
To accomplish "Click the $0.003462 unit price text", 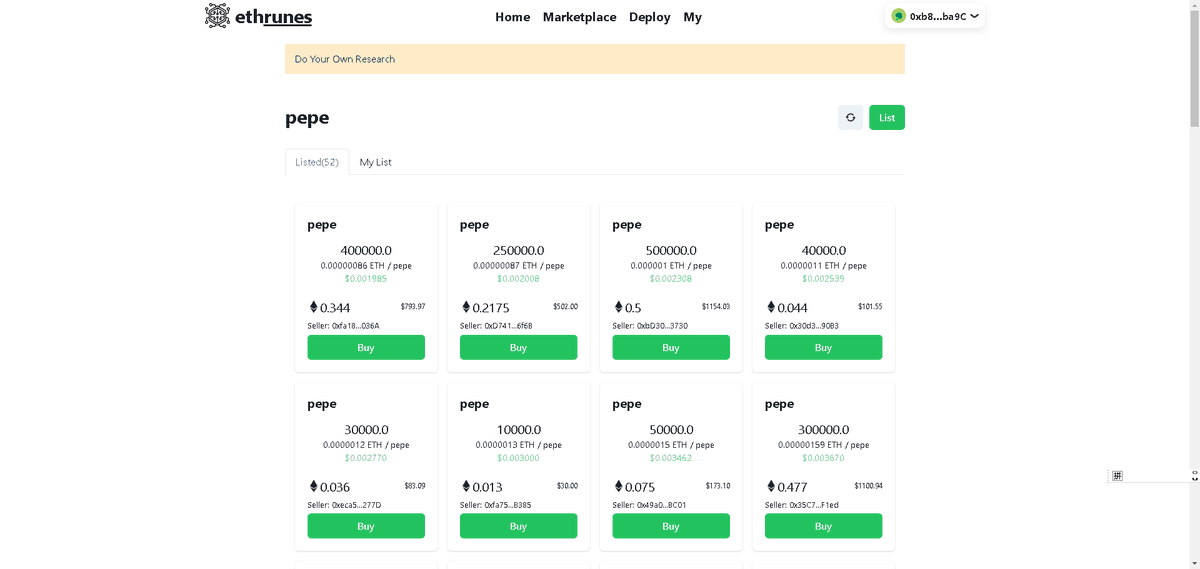I will (x=671, y=458).
